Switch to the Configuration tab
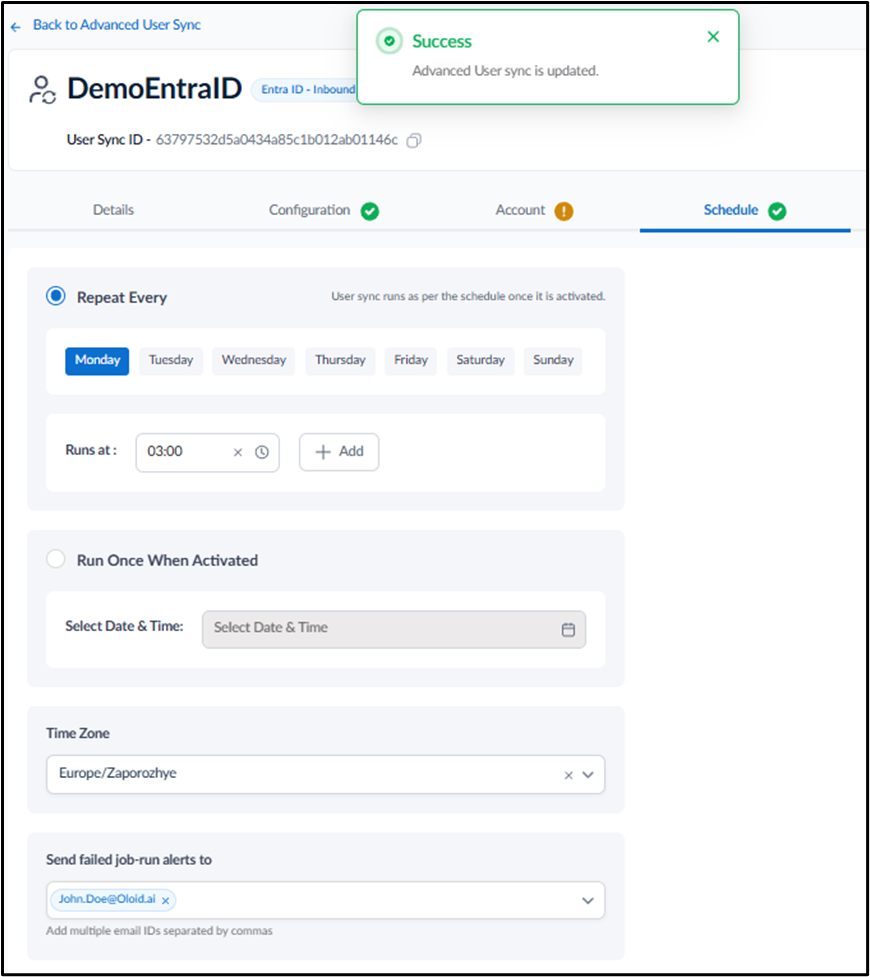Image resolution: width=870 pixels, height=977 pixels. coord(309,210)
